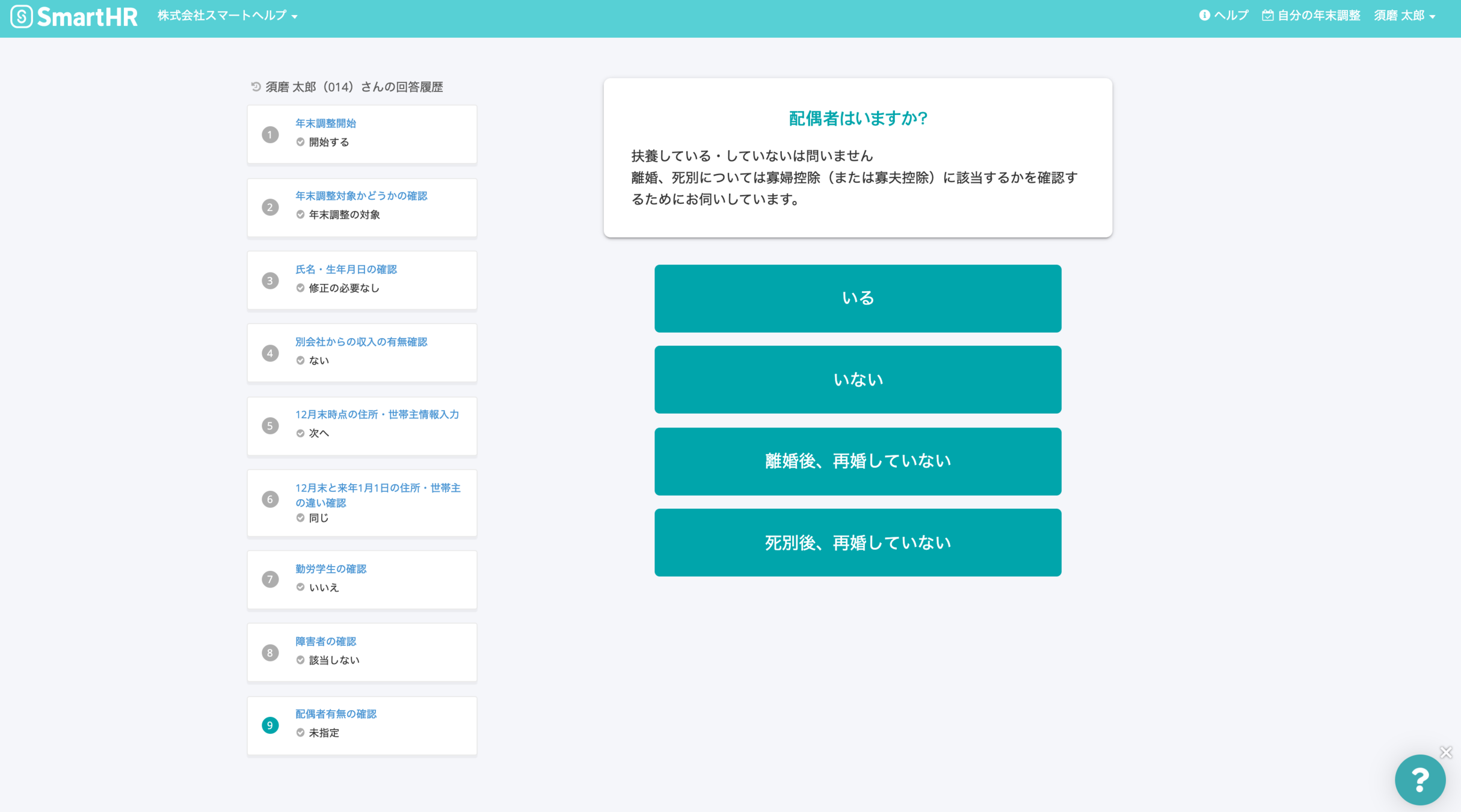
Task: Open 自分の年末調整 in the header
Action: click(x=1318, y=16)
